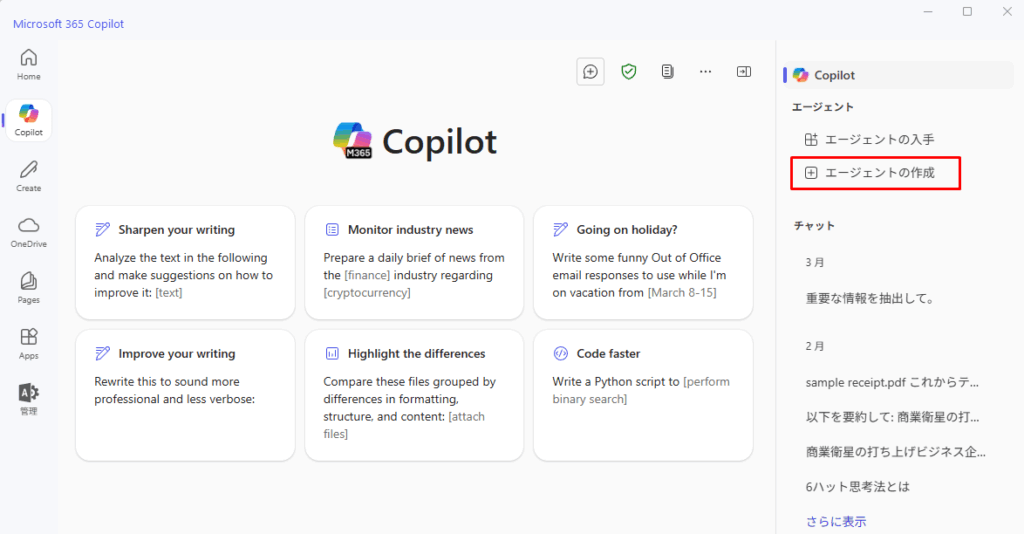Screen dimensions: 1024x534
Task: Collapse the side panel with the arrow icon
Action: coord(744,72)
